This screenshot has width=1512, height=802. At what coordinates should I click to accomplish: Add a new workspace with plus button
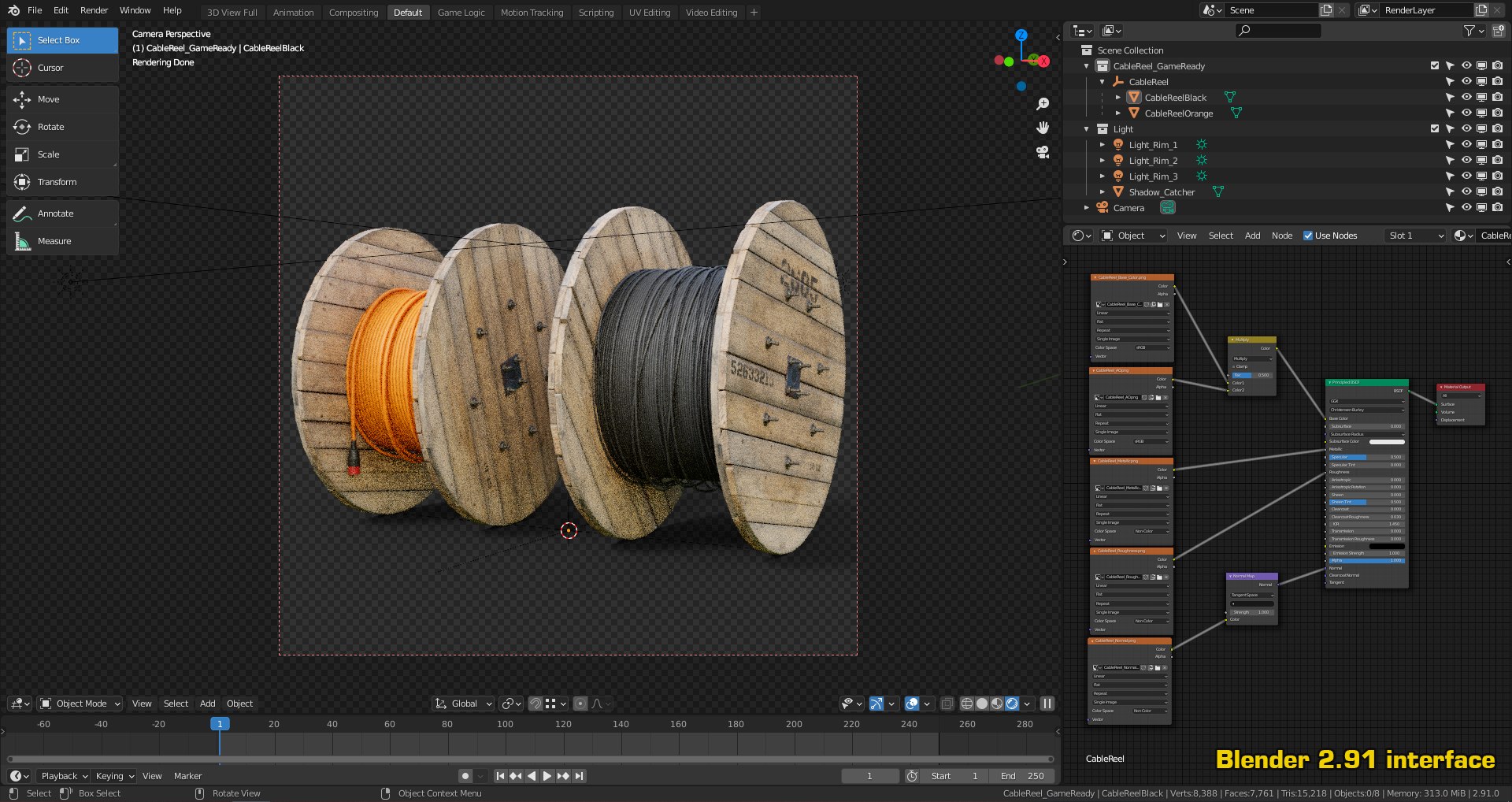[754, 13]
